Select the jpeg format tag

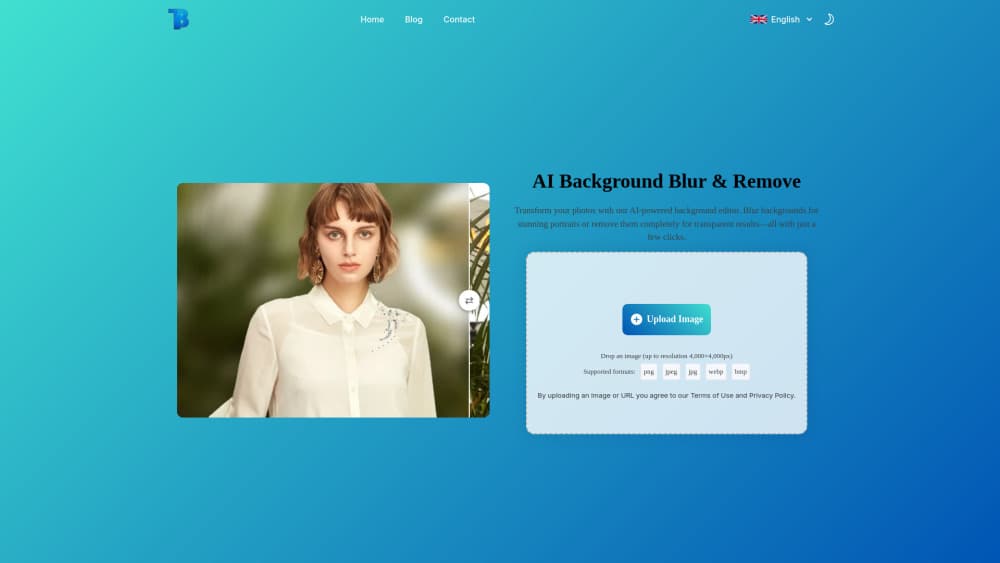(671, 372)
